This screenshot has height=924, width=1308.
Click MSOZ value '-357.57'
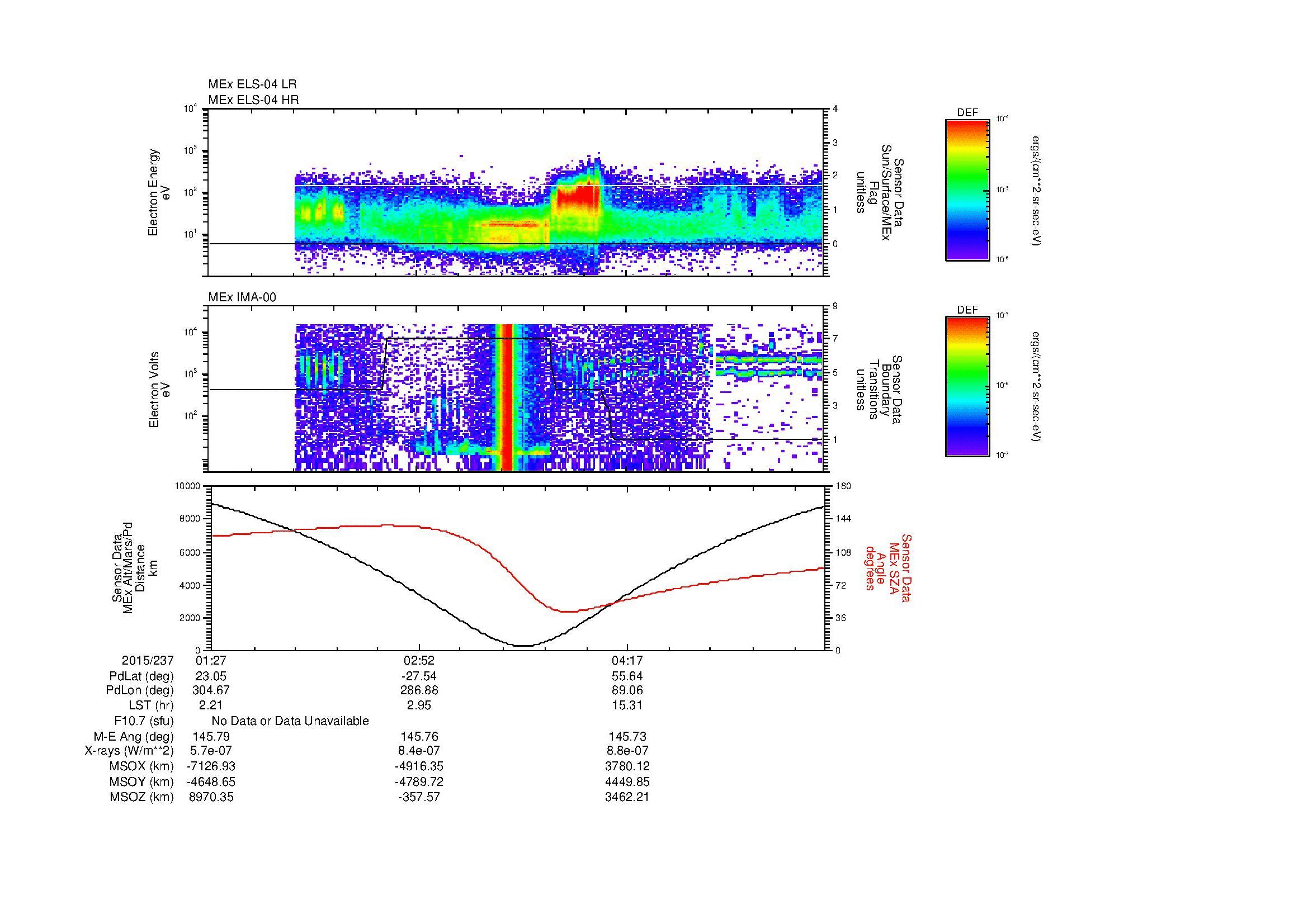coord(419,797)
